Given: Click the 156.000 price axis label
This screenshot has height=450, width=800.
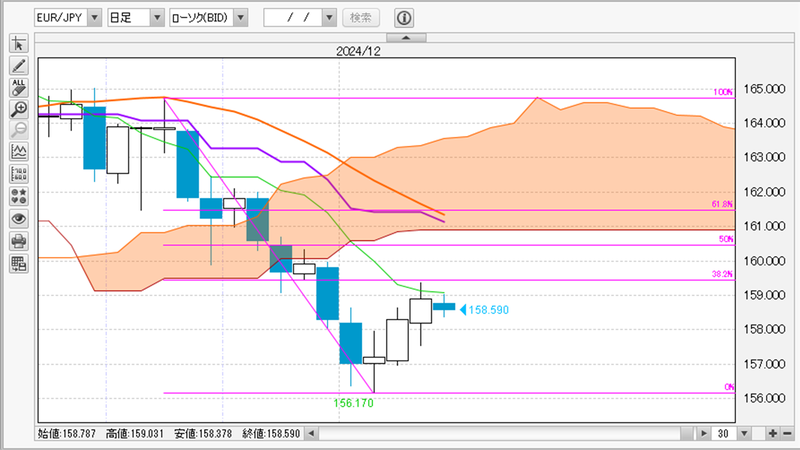Looking at the screenshot, I should [764, 398].
